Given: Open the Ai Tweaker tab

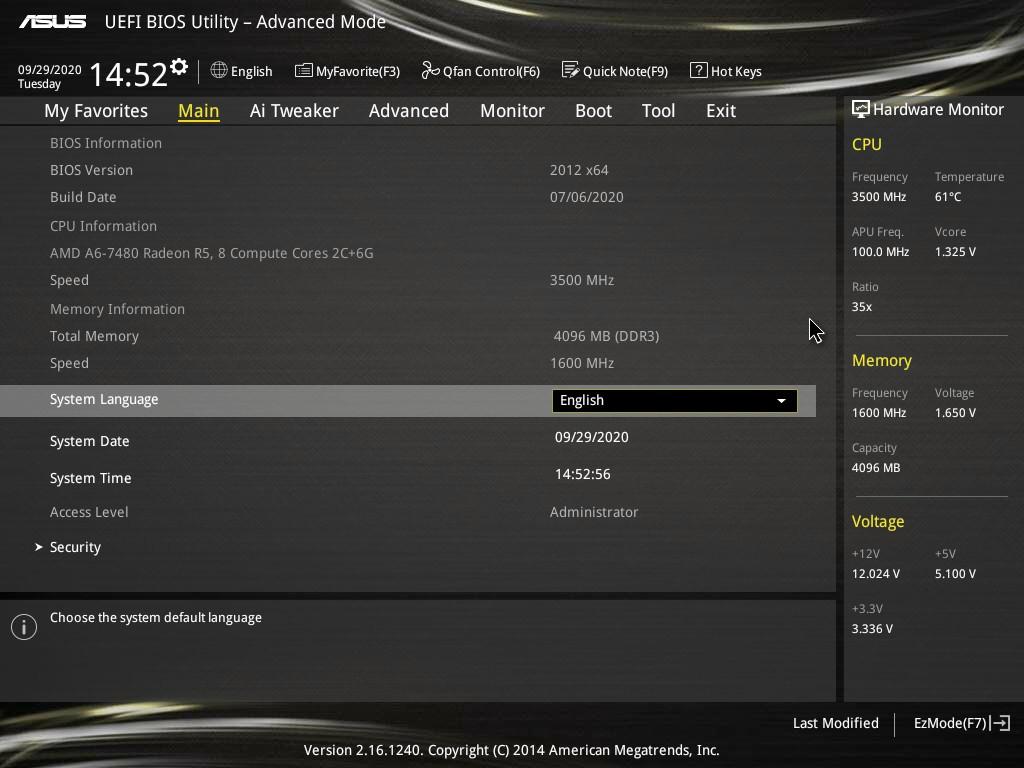Looking at the screenshot, I should click(294, 111).
